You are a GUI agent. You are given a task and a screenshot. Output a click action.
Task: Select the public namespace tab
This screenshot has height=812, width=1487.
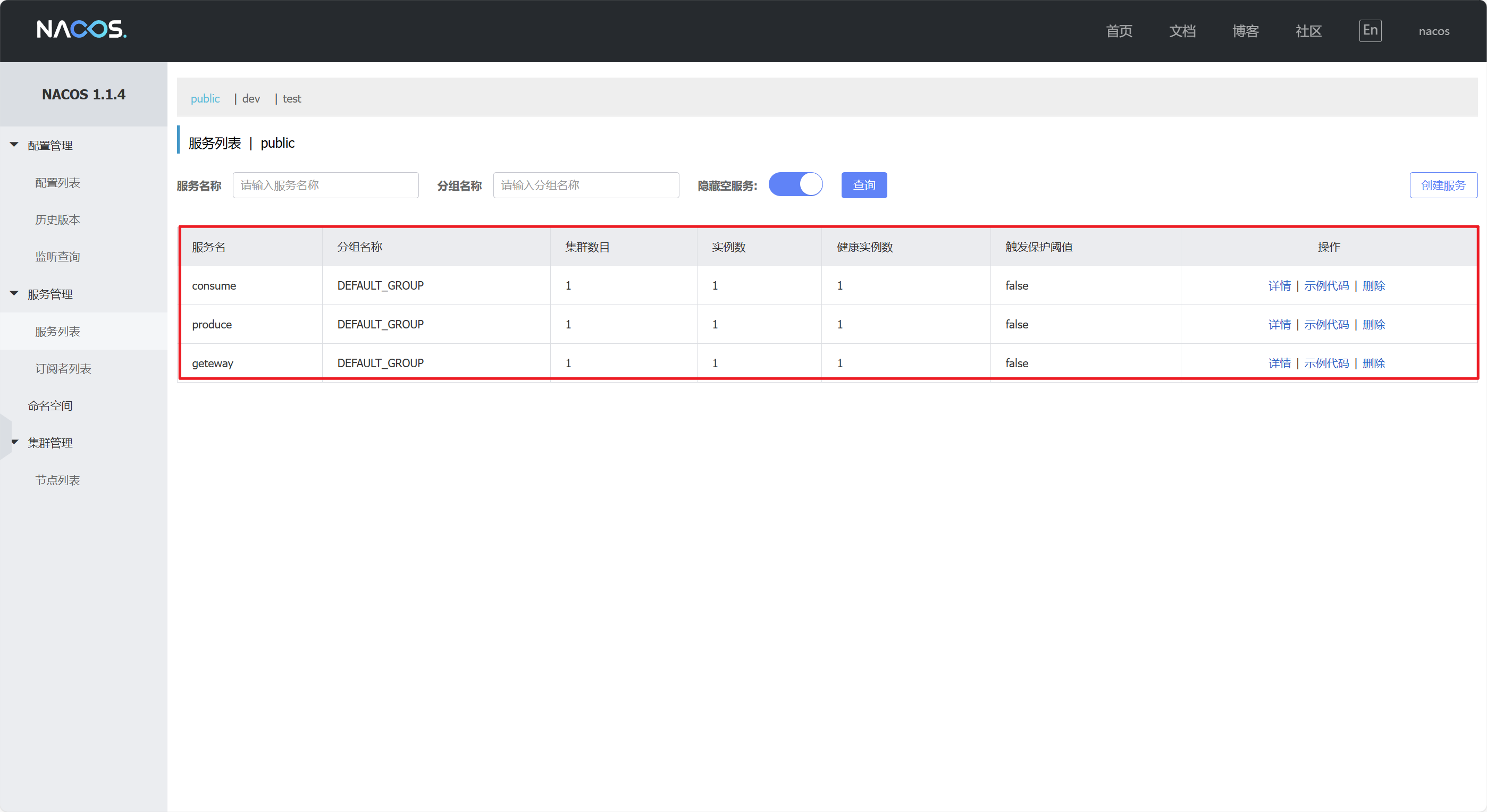205,99
